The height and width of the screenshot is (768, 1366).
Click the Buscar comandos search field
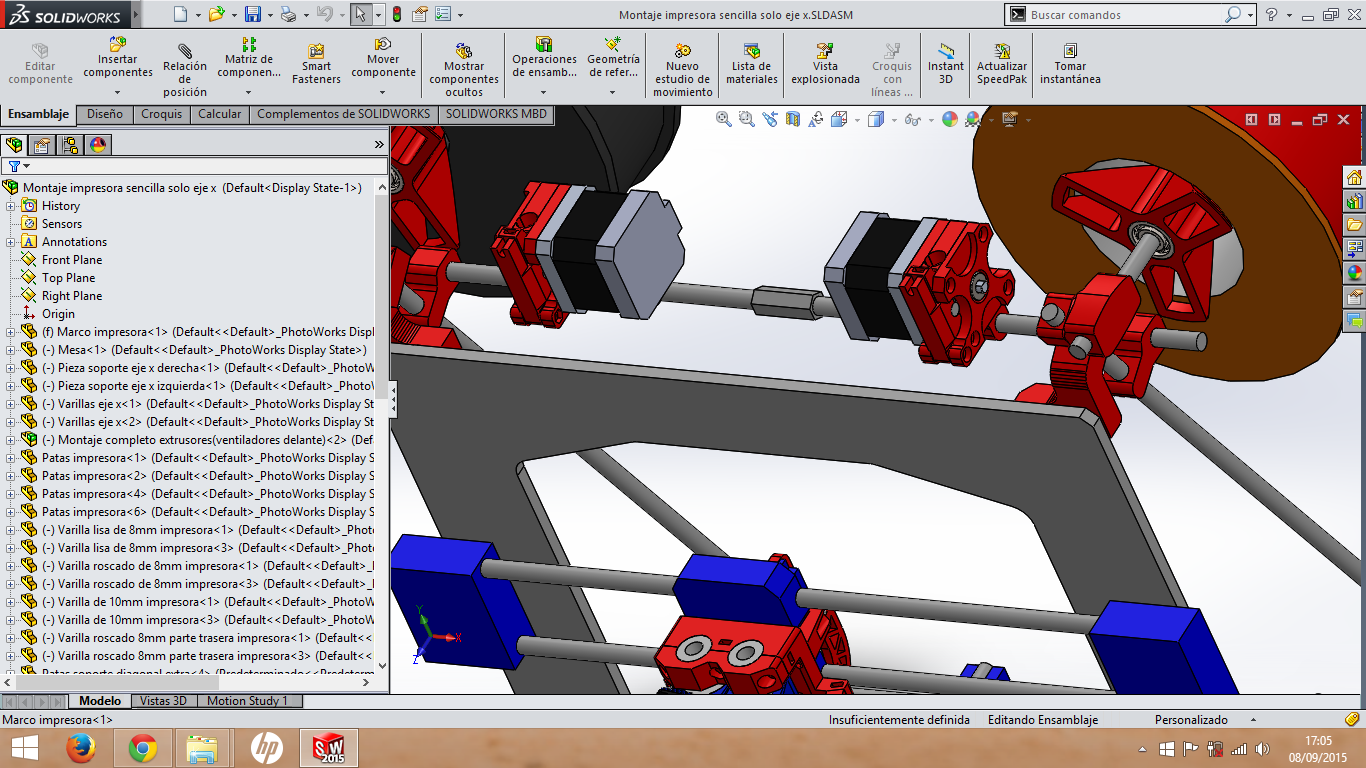point(1125,15)
